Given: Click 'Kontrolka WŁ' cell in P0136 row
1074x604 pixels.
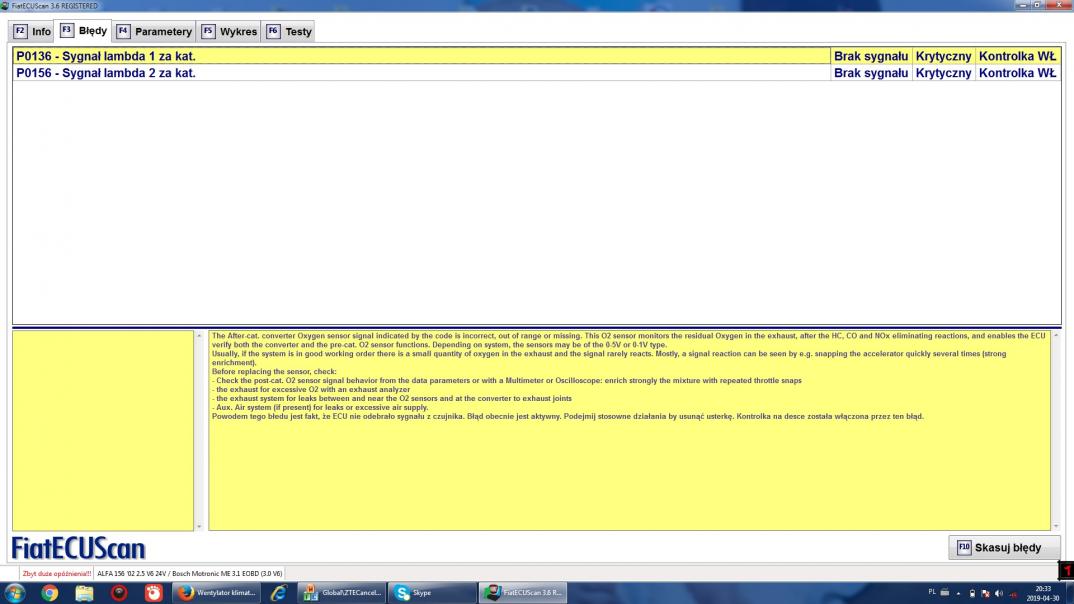Looking at the screenshot, I should pos(1017,56).
